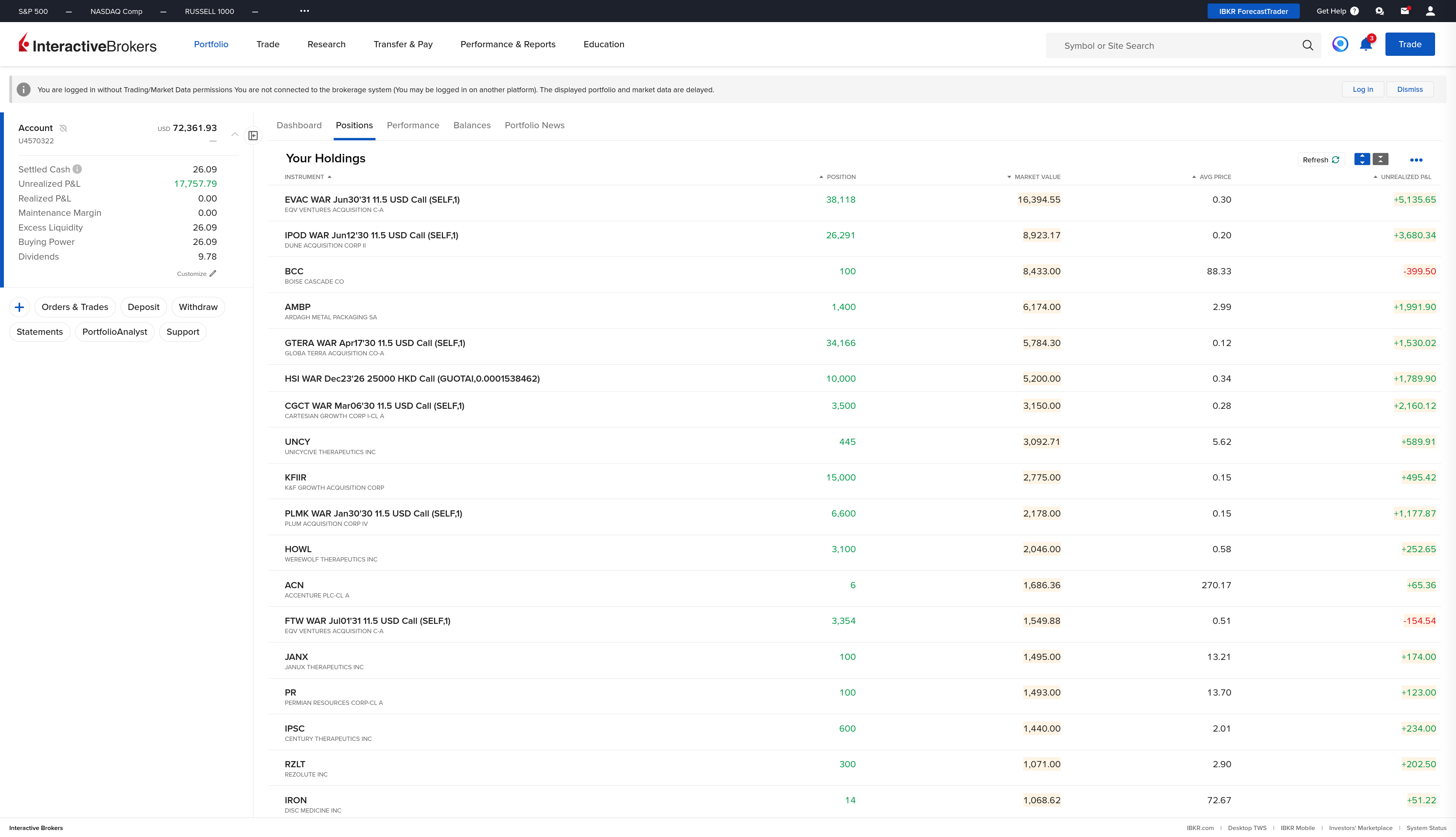Open the notifications bell
This screenshot has height=837, width=1456.
(1365, 45)
